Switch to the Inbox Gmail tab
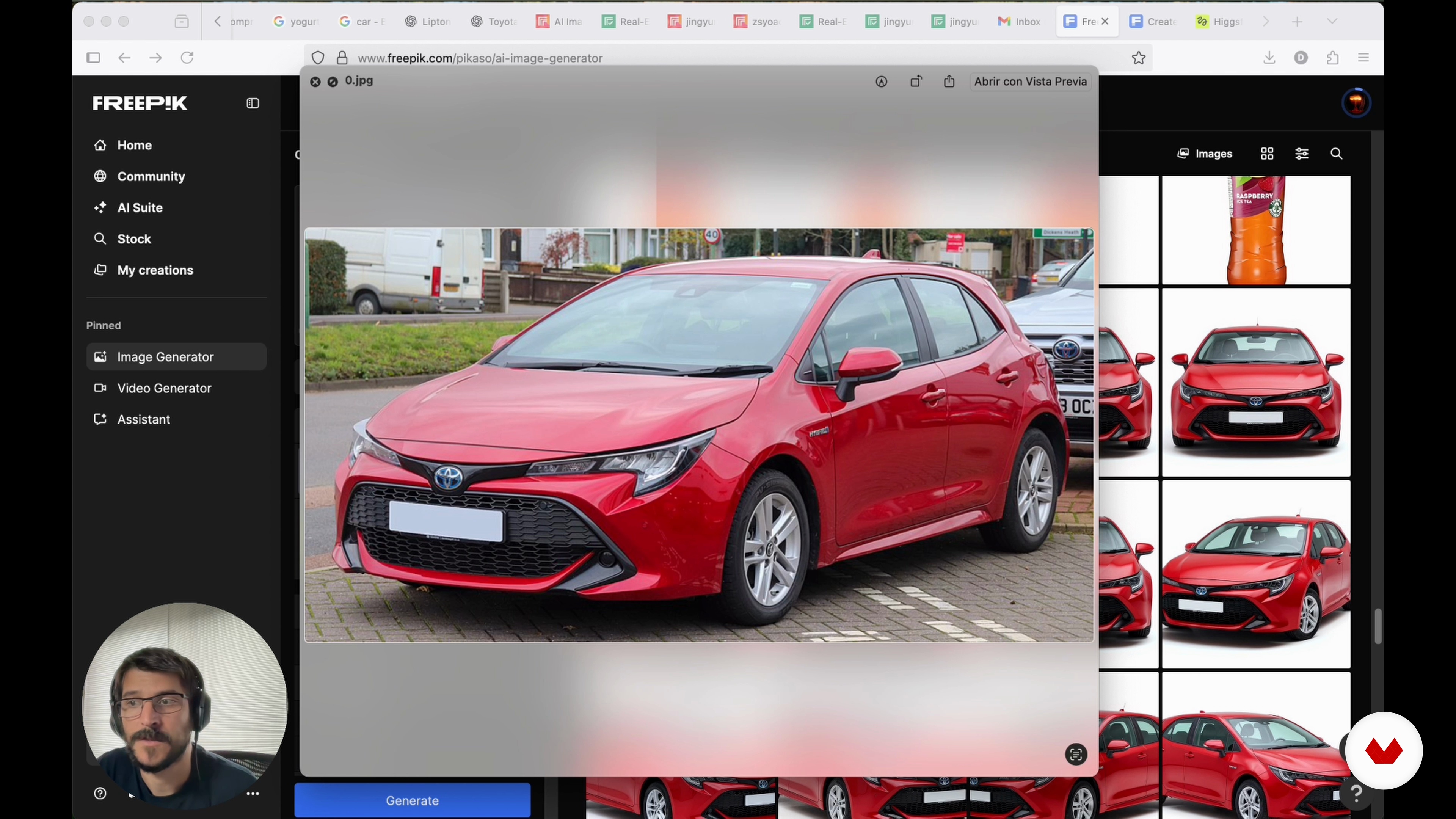This screenshot has height=819, width=1456. (1019, 22)
